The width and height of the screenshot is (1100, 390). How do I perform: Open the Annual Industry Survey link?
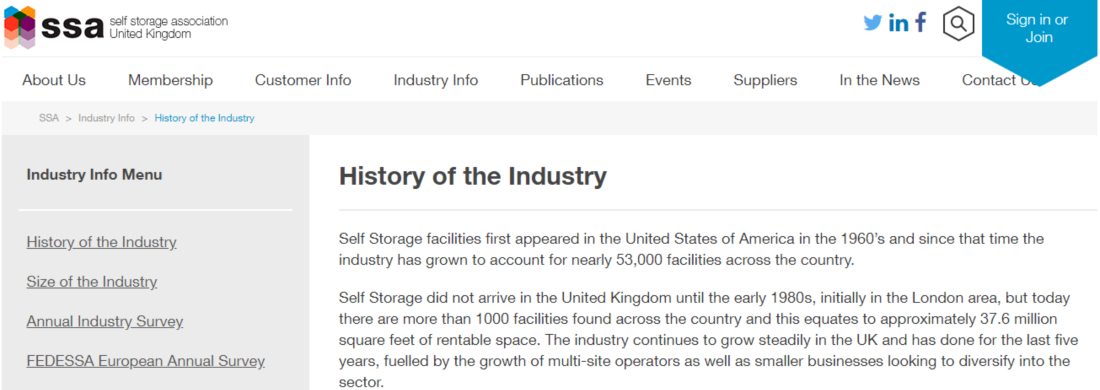point(105,322)
